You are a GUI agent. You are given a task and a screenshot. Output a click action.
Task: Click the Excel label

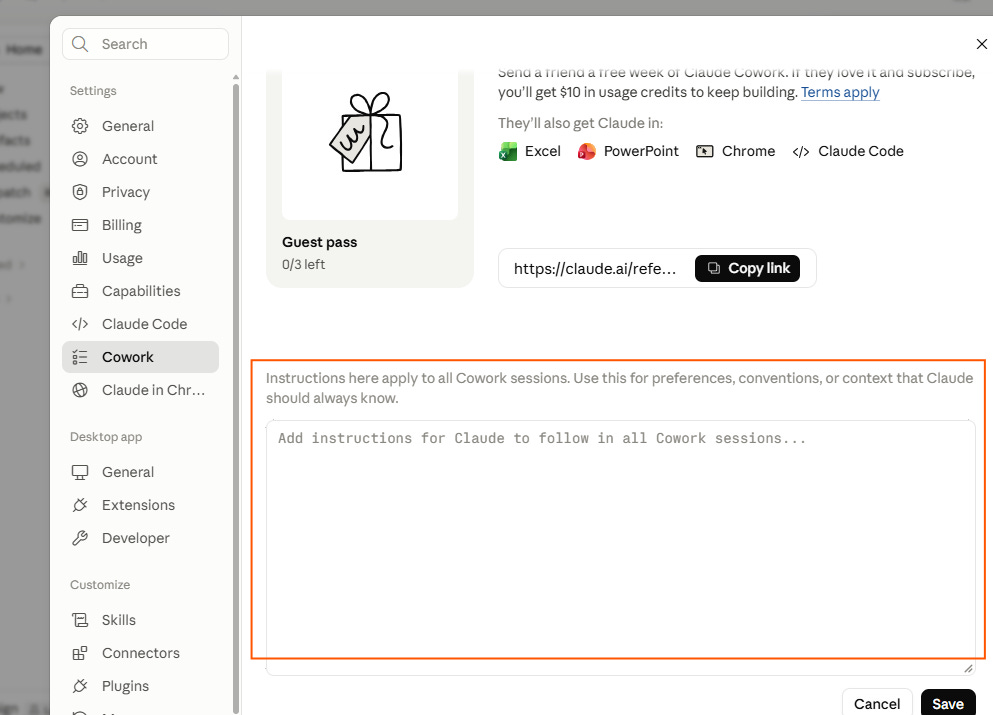543,151
